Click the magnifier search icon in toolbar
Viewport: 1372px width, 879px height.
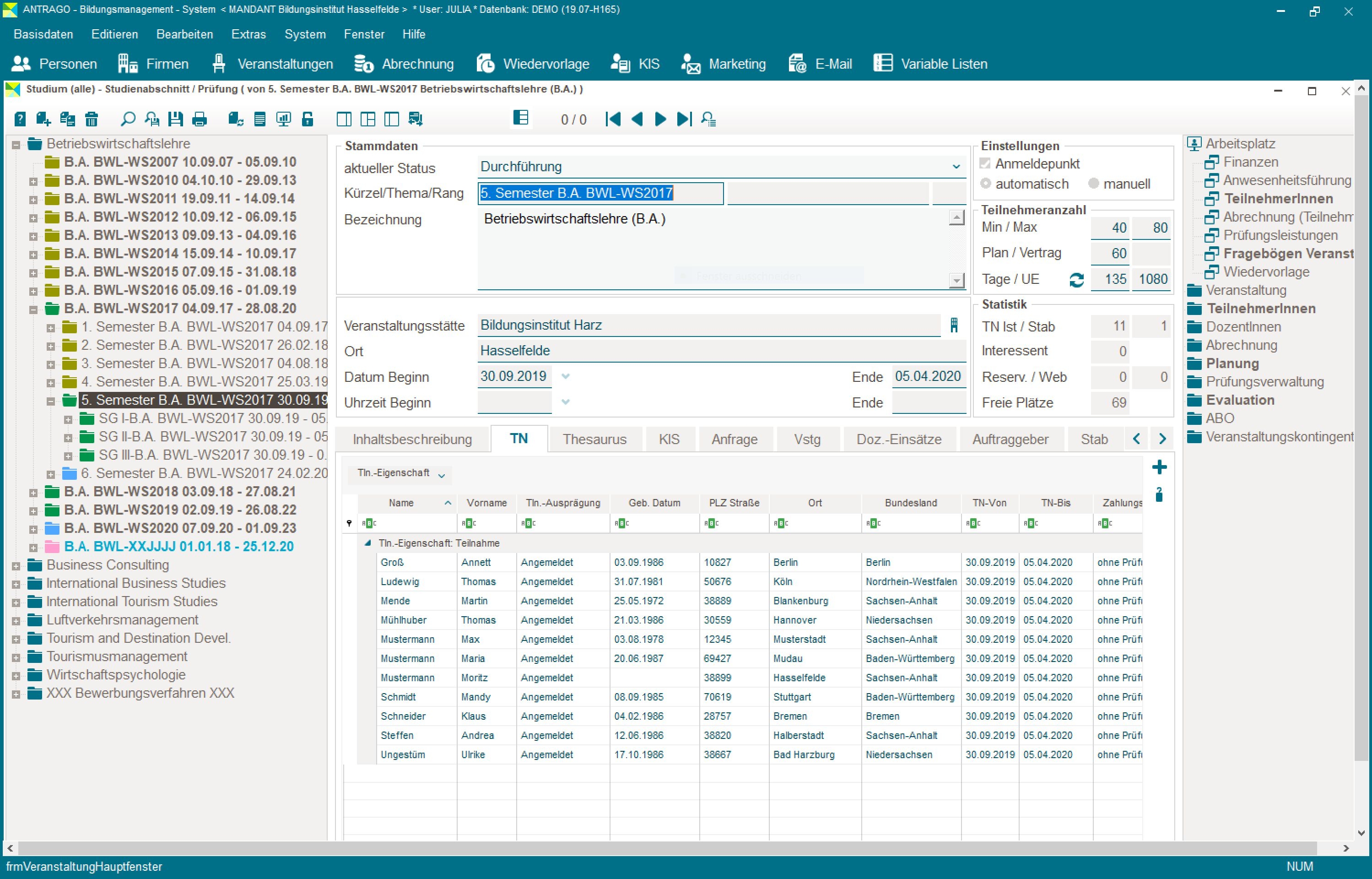point(128,119)
